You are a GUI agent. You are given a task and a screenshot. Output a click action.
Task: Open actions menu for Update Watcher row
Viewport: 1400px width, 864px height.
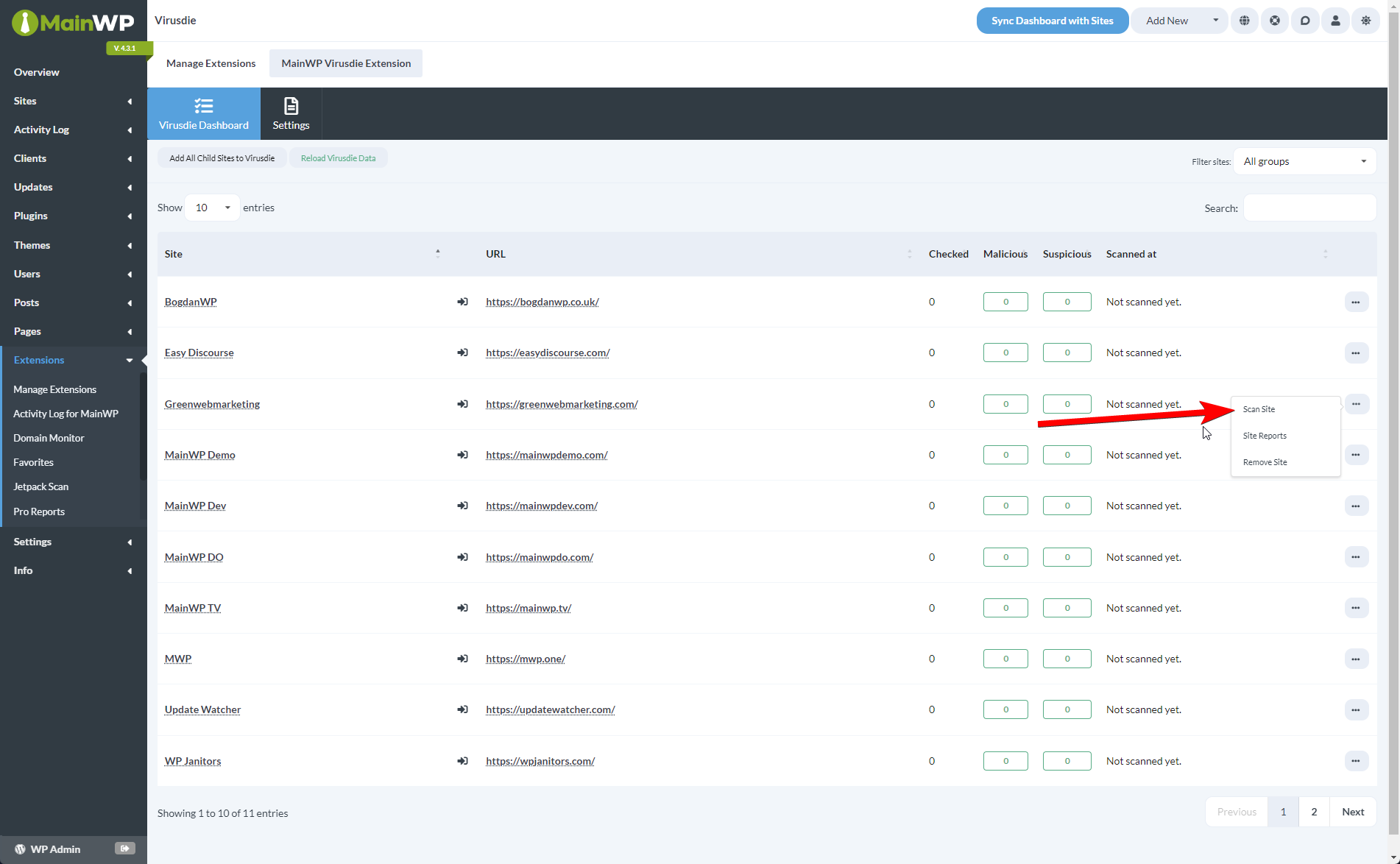(1356, 709)
